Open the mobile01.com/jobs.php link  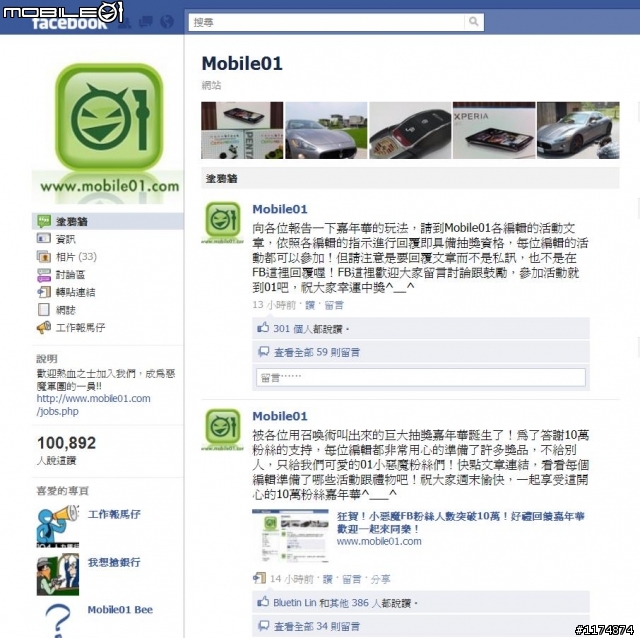pos(93,405)
